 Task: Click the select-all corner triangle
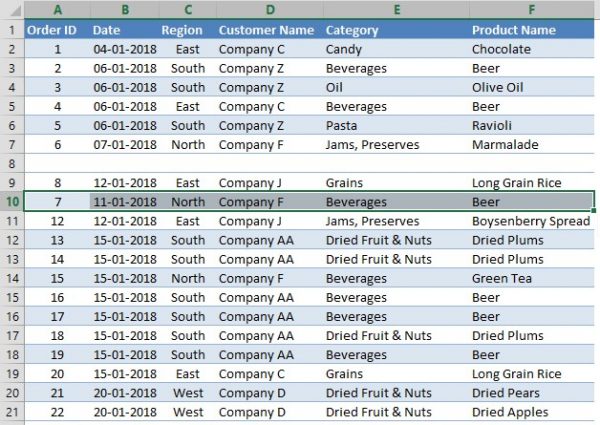(15, 11)
